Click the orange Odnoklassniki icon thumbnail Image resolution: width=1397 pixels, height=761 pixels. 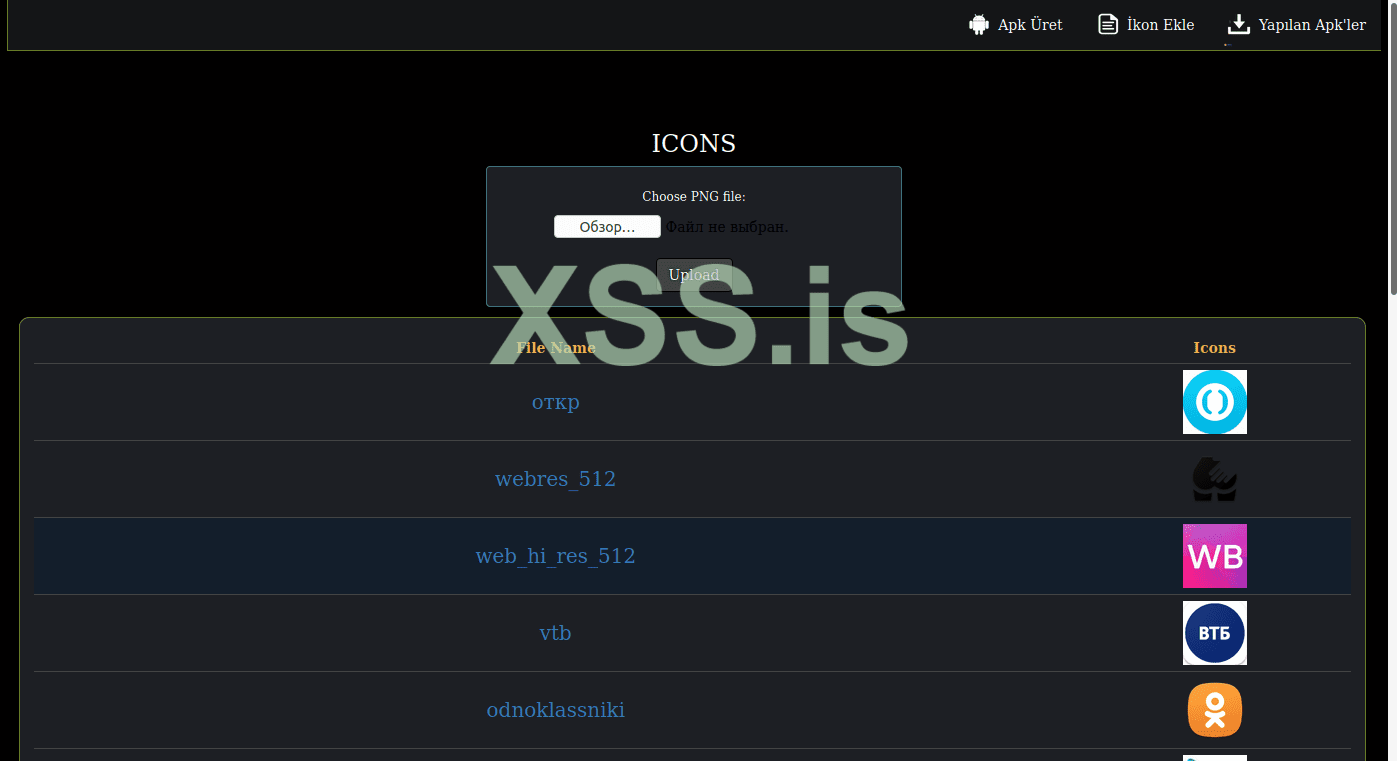[1215, 710]
